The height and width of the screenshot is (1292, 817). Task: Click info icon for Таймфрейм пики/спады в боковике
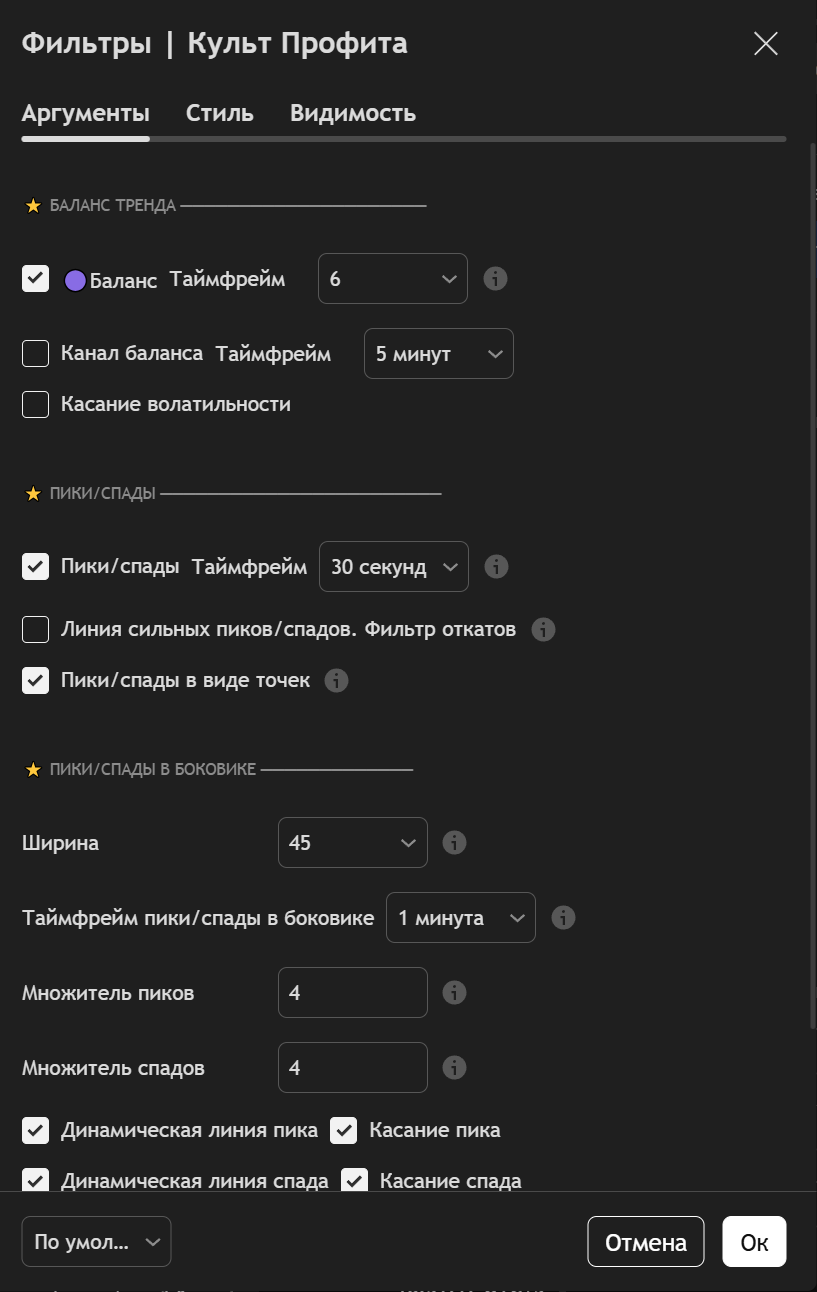[x=563, y=918]
